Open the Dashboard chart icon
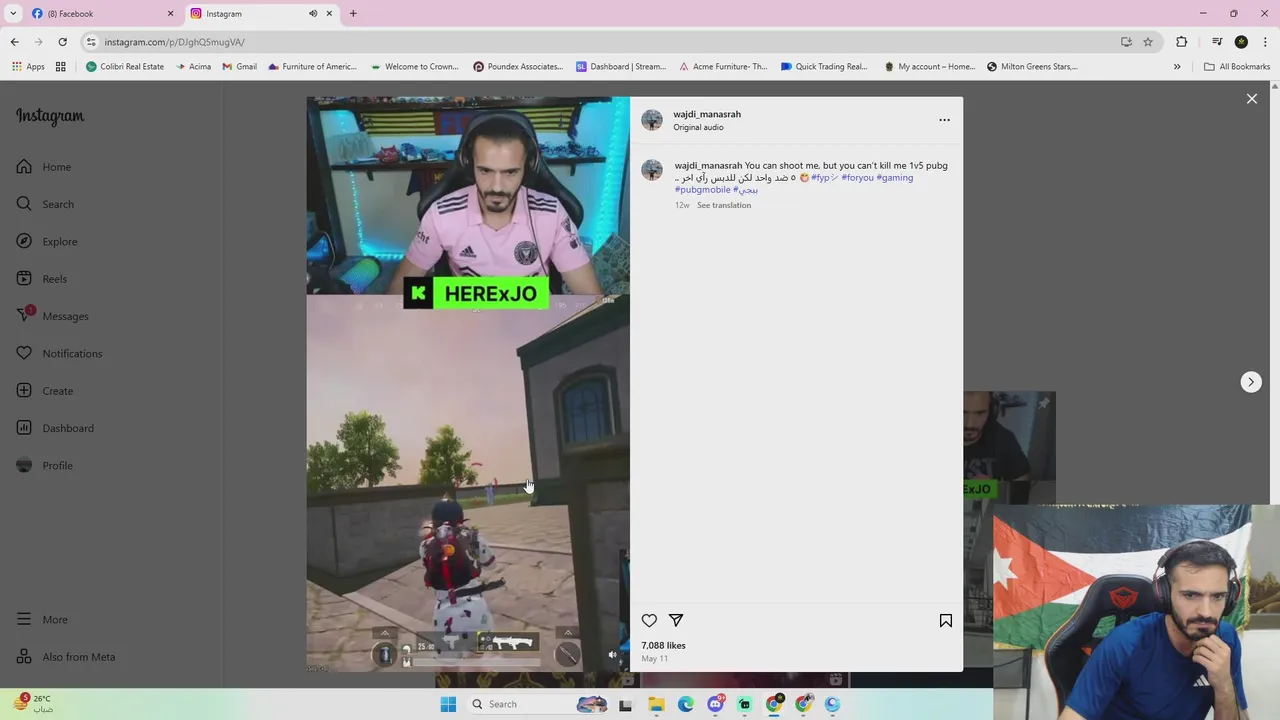 coord(24,428)
